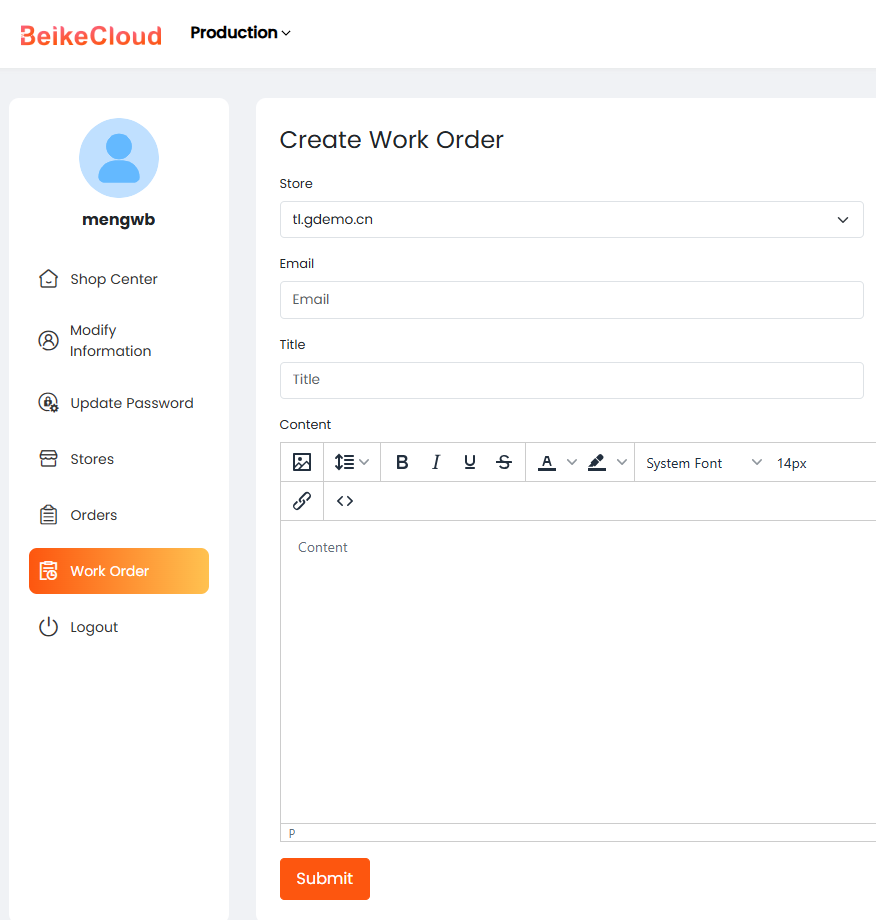
Task: Focus the Title input field
Action: coord(571,380)
